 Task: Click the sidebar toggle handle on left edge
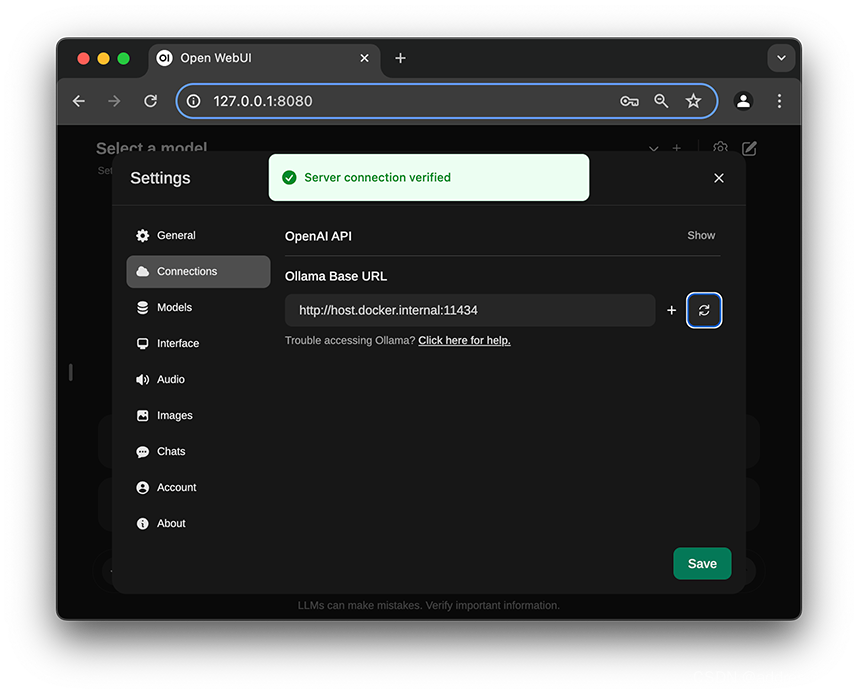[71, 372]
